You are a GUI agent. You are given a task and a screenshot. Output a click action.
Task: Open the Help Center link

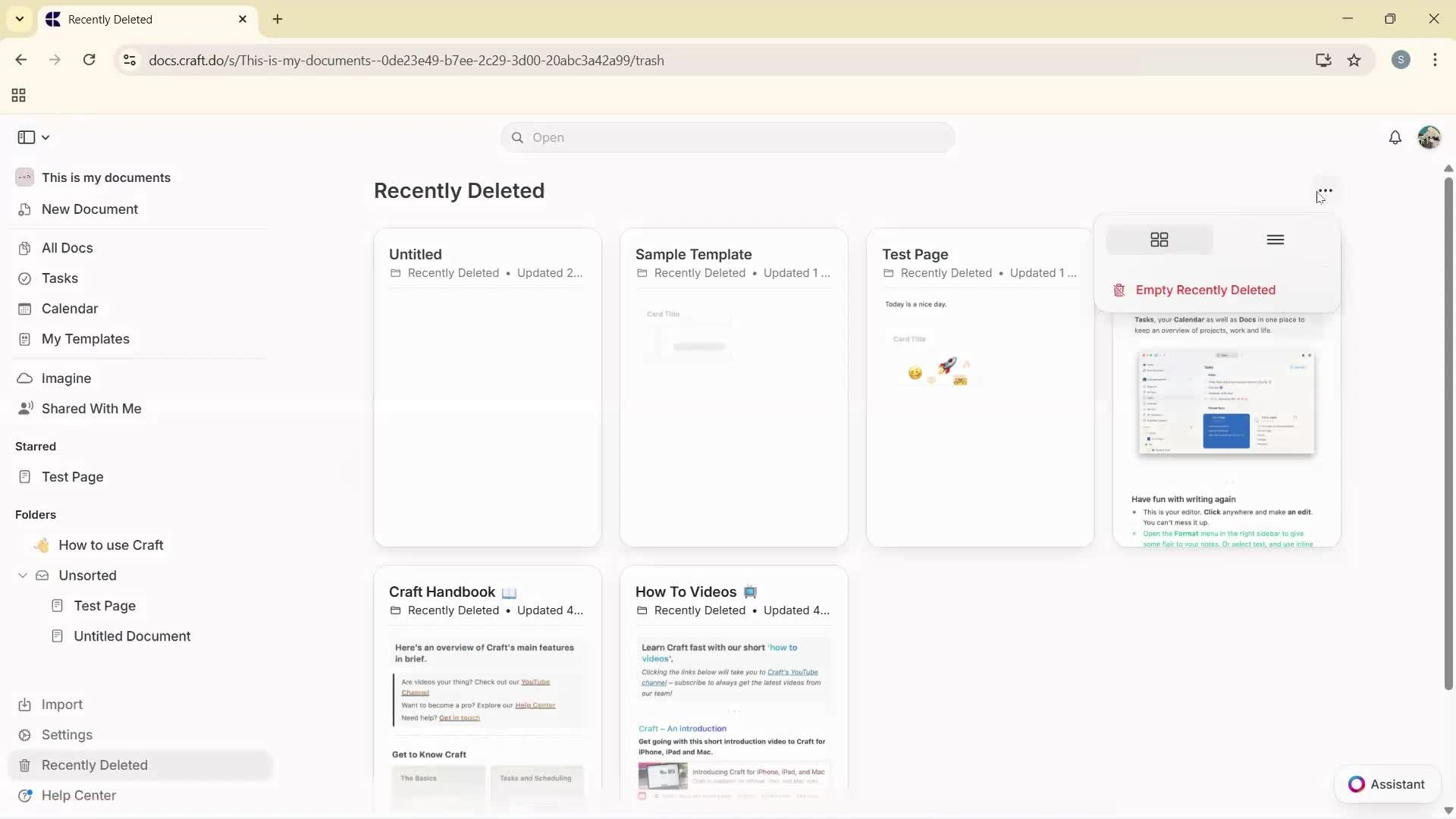78,795
